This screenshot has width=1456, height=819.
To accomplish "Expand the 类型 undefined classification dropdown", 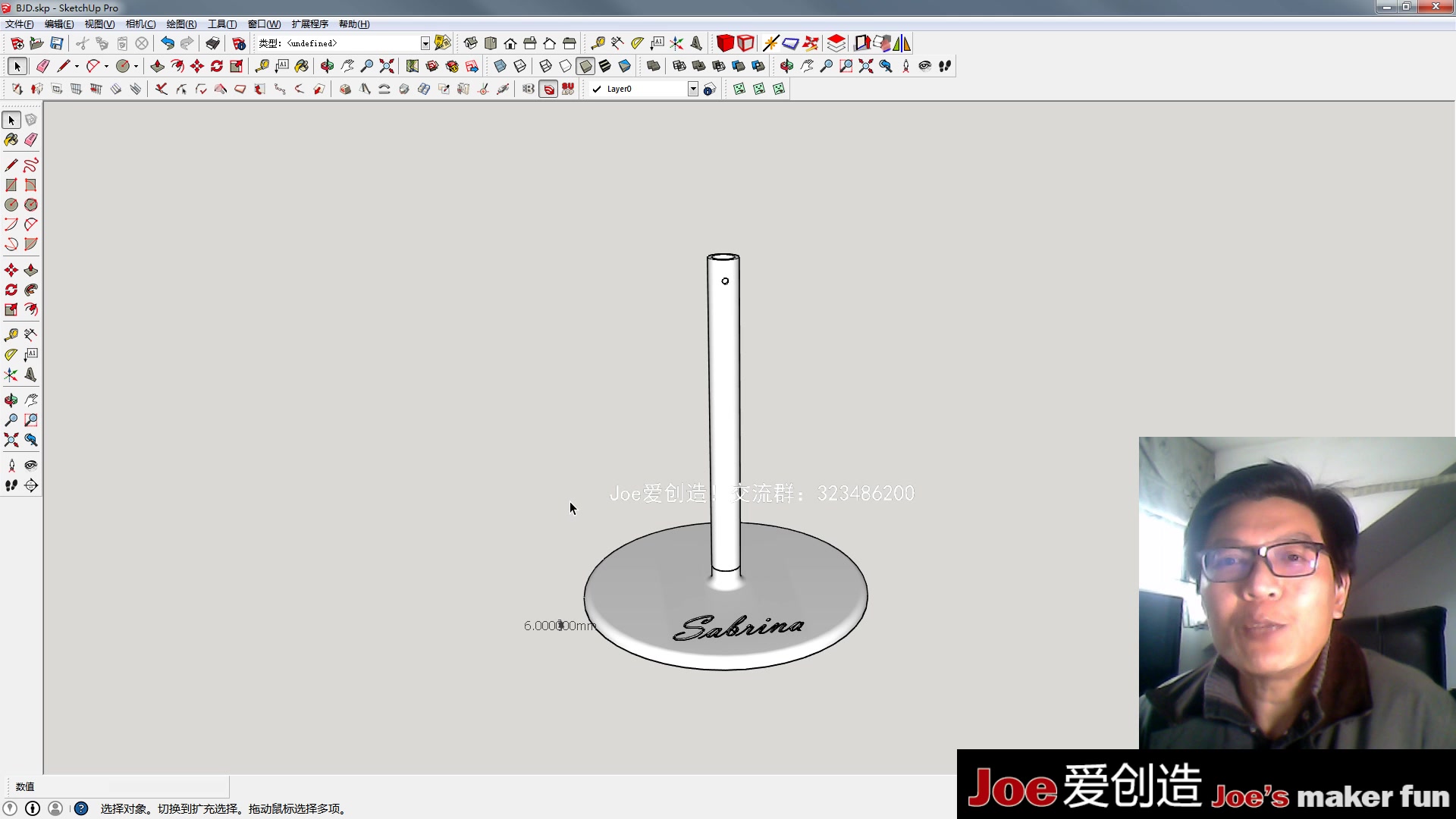I will coord(425,43).
